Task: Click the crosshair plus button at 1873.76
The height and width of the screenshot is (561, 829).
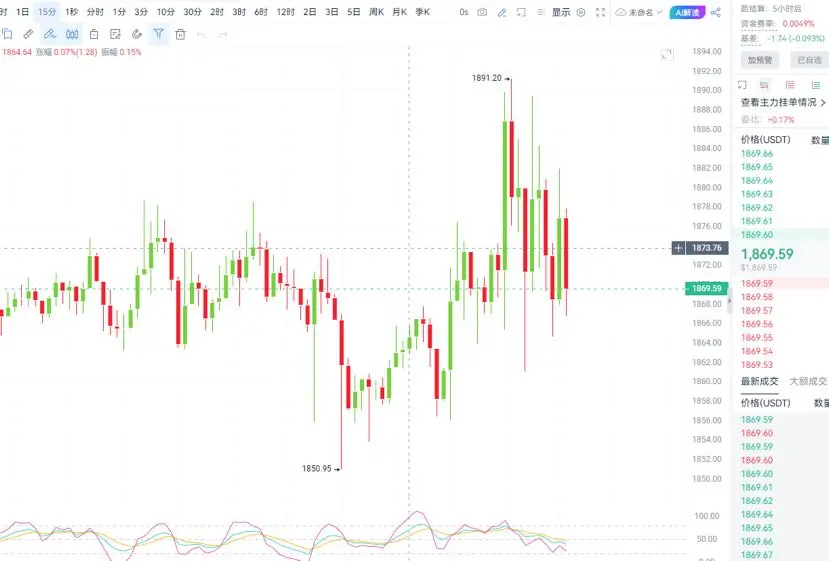Action: [678, 247]
